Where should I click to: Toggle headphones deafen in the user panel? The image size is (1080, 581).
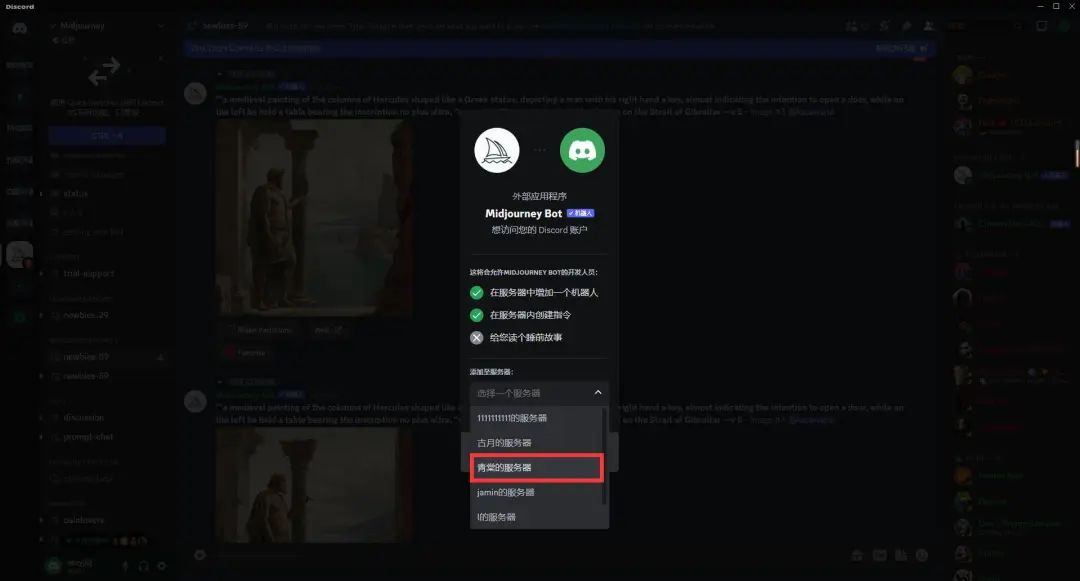click(x=143, y=566)
